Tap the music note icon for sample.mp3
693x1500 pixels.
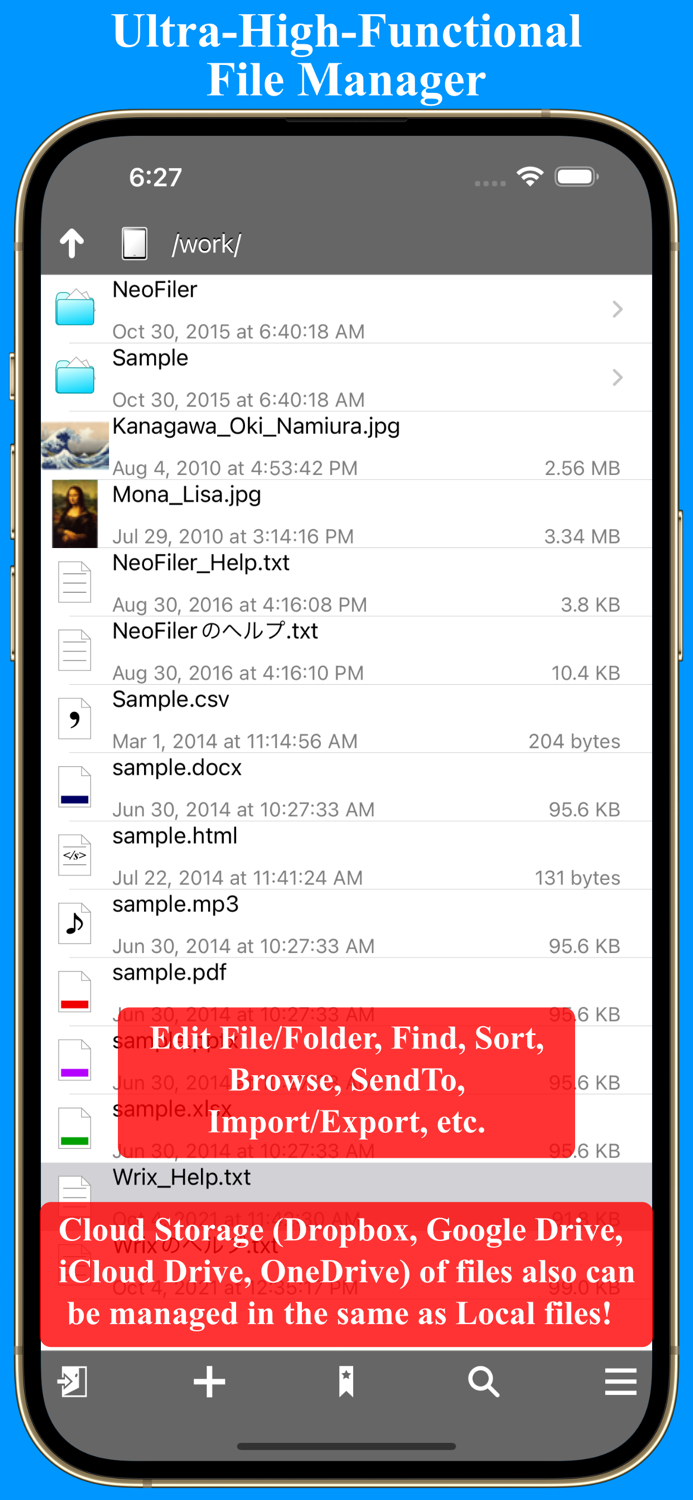(x=74, y=923)
